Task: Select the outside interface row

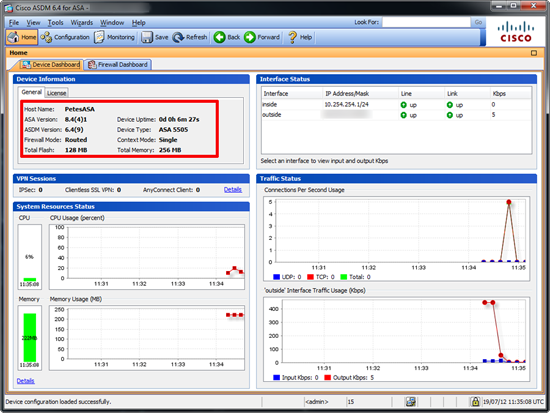Action: [396, 115]
